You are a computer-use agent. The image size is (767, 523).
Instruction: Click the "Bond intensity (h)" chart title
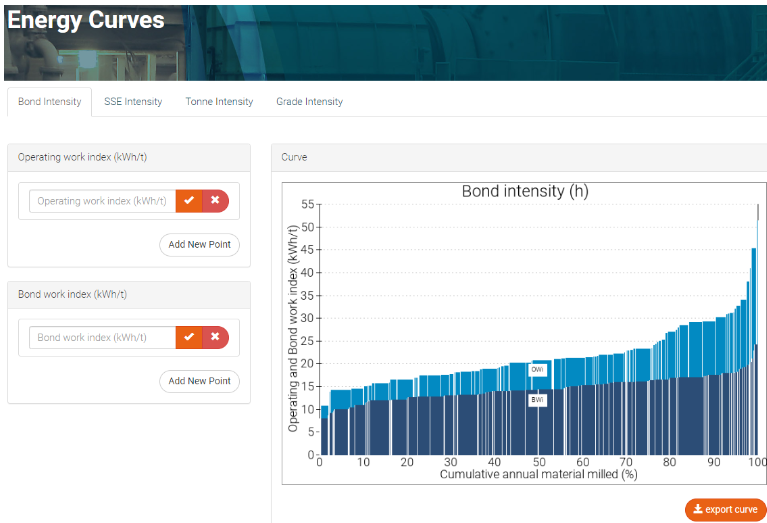[x=524, y=191]
